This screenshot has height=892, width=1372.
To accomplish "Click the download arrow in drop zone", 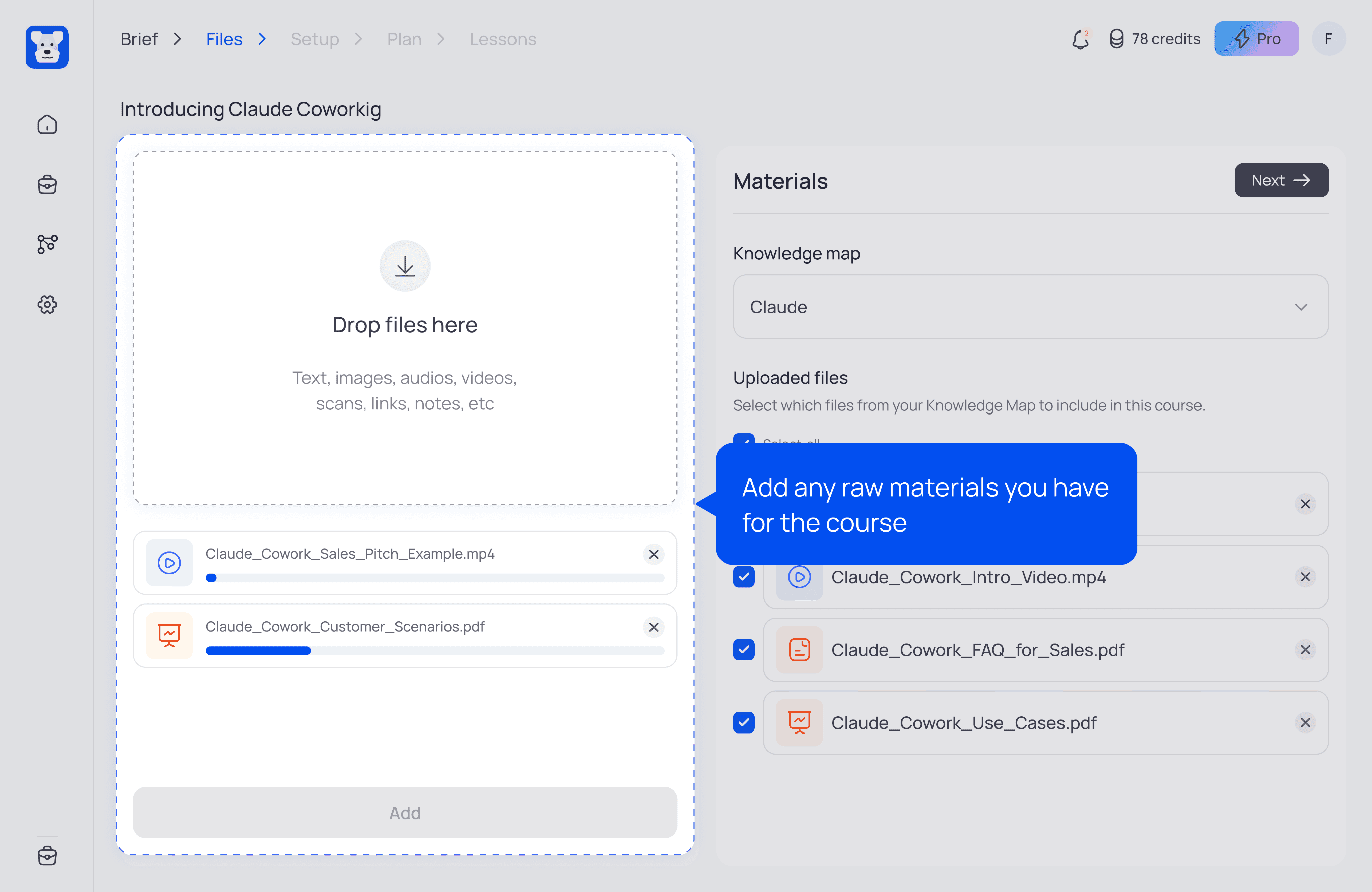I will click(405, 266).
